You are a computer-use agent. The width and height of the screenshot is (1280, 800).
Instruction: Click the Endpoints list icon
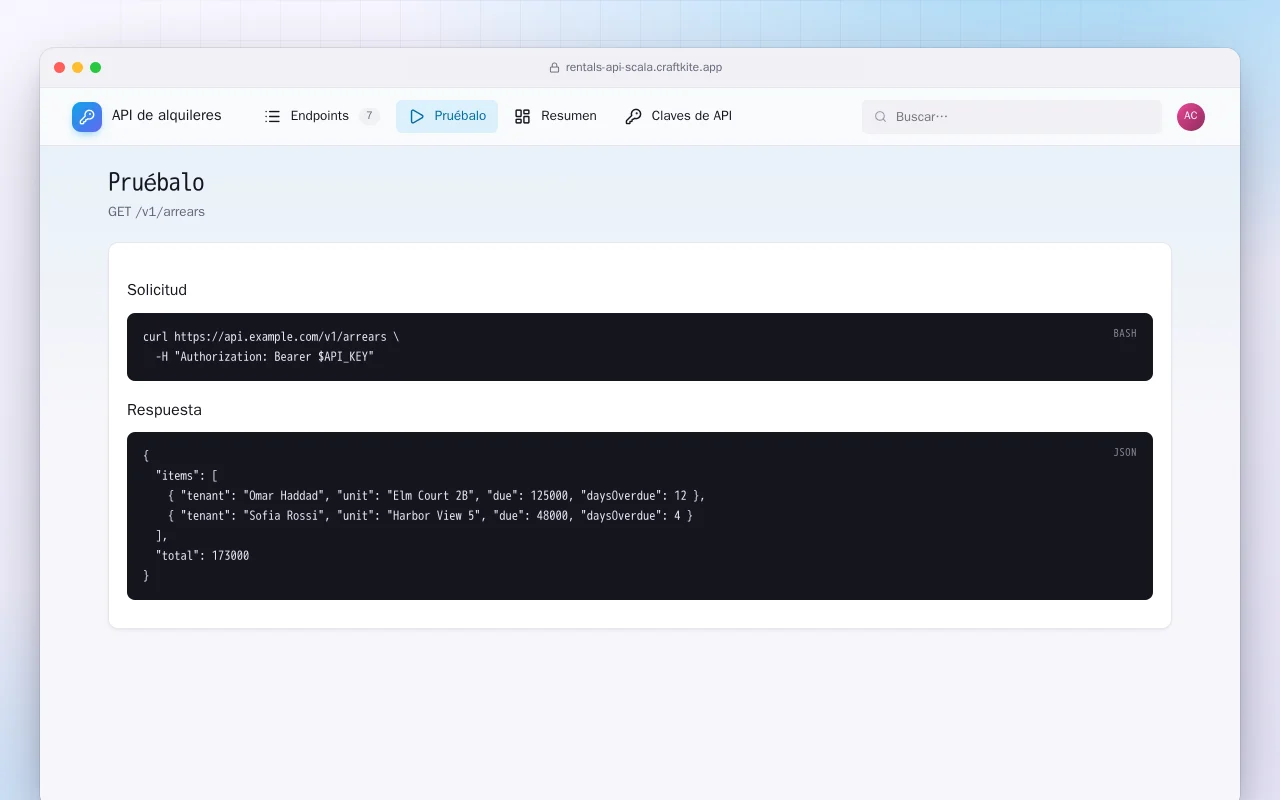pos(272,116)
